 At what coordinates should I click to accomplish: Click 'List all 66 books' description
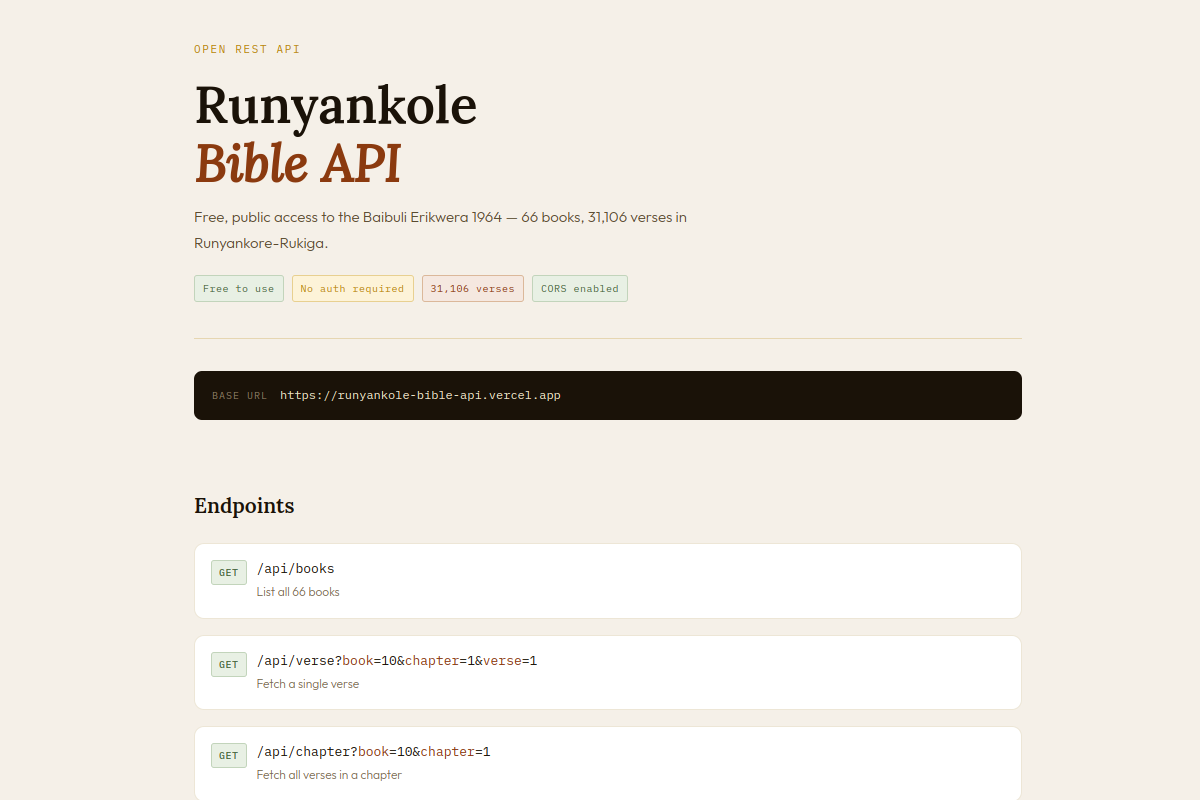(x=298, y=592)
